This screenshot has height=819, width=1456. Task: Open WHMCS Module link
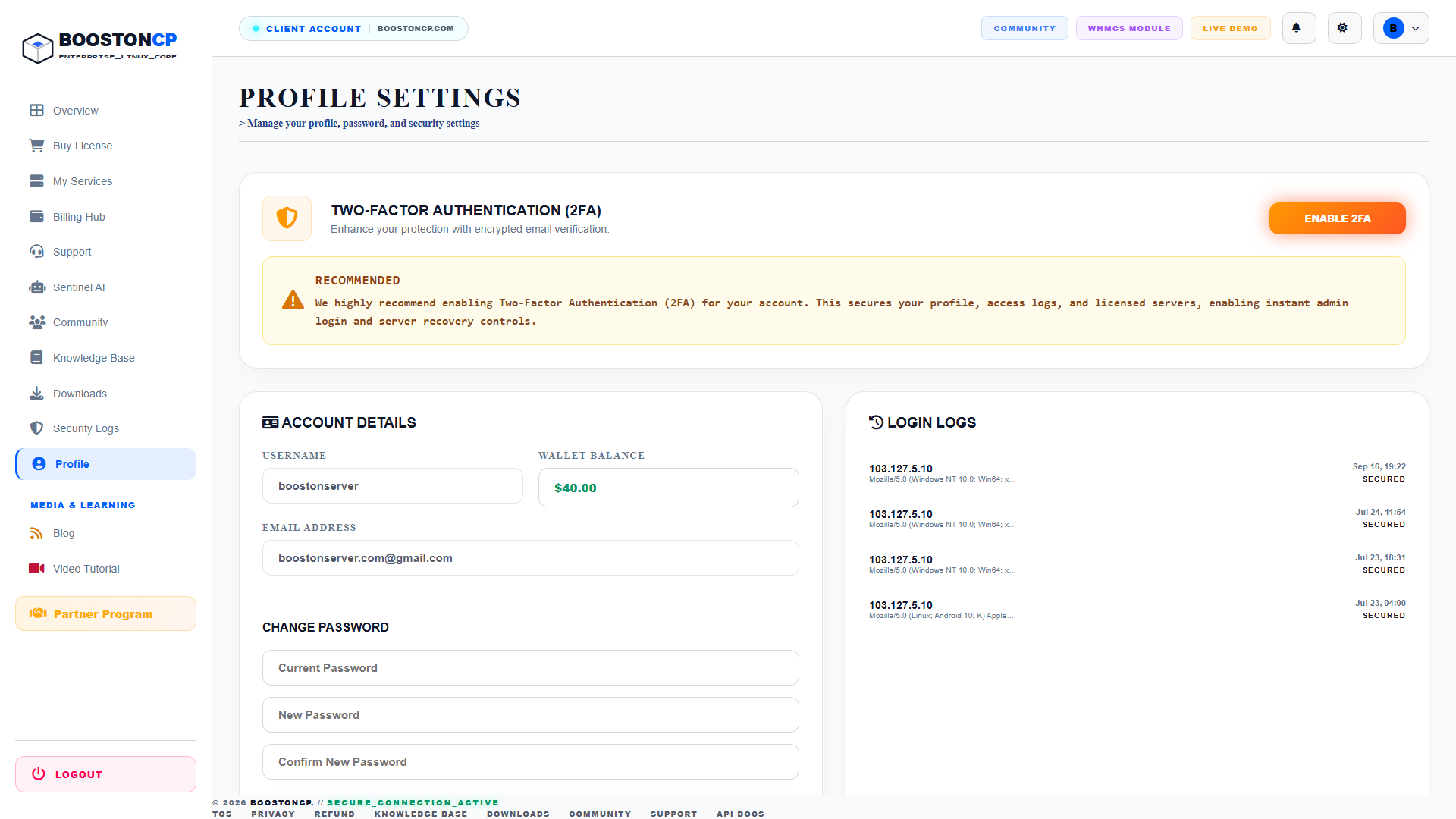tap(1129, 28)
